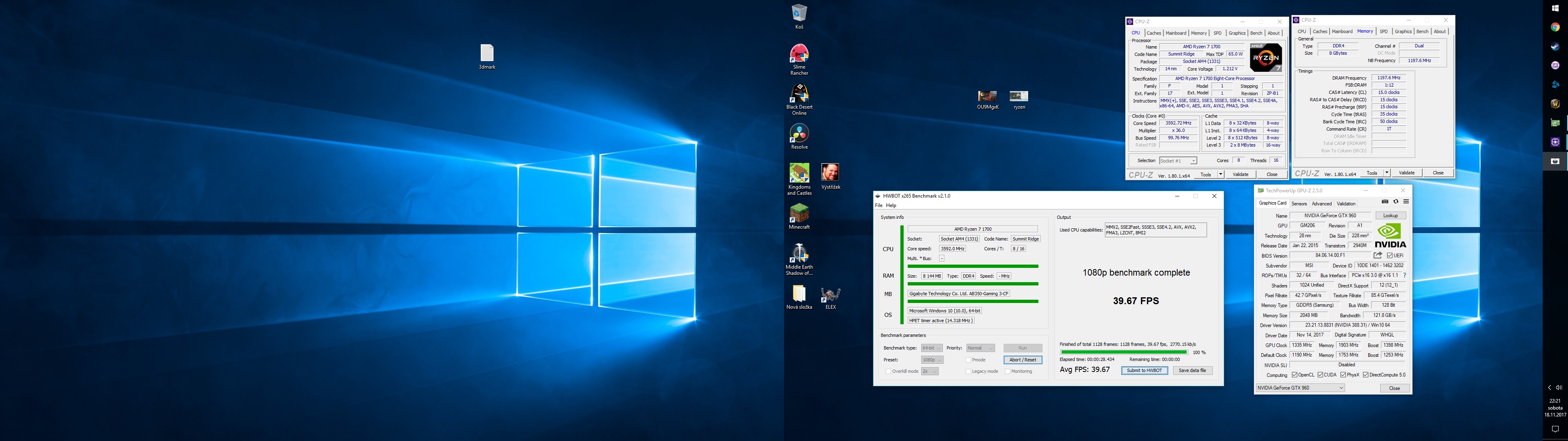Open the Socket #1 selection dropdown

click(x=1178, y=161)
